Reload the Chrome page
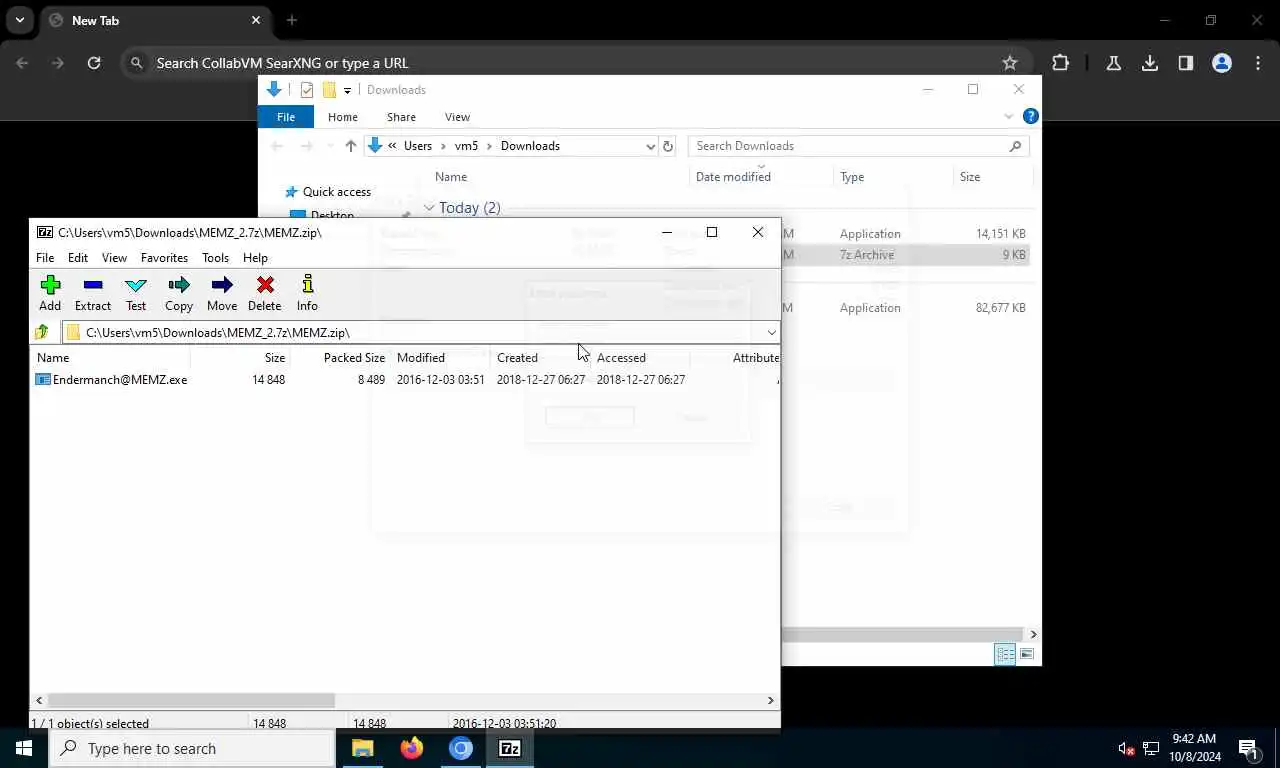The height and width of the screenshot is (768, 1280). pyautogui.click(x=94, y=63)
